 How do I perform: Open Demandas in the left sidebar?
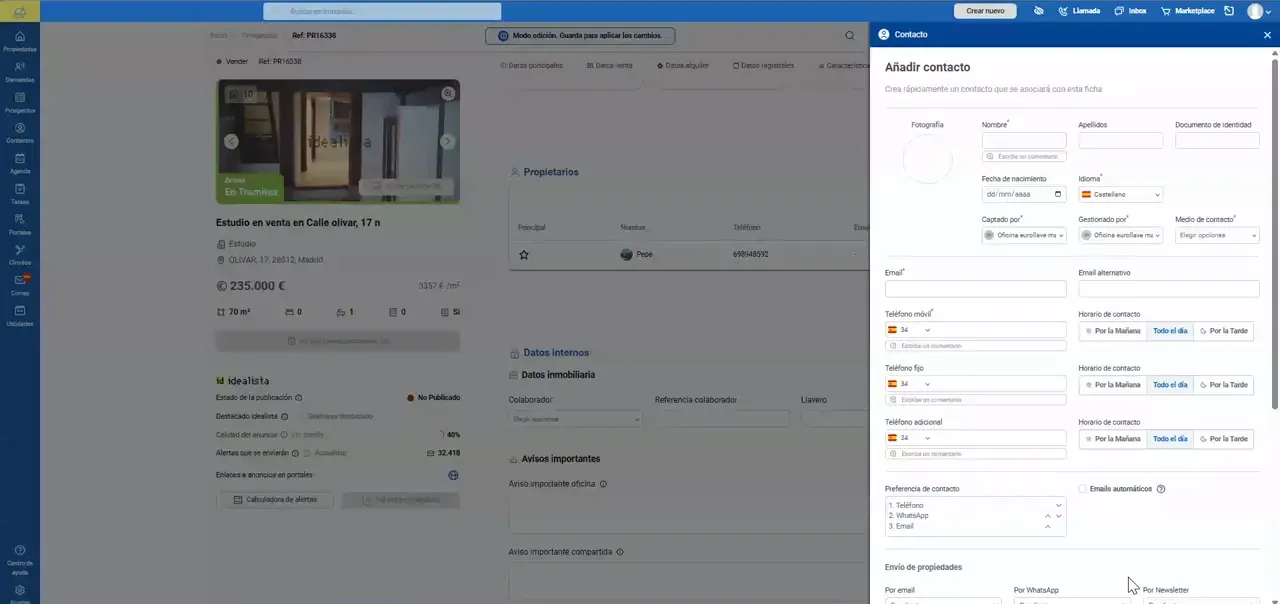point(19,72)
